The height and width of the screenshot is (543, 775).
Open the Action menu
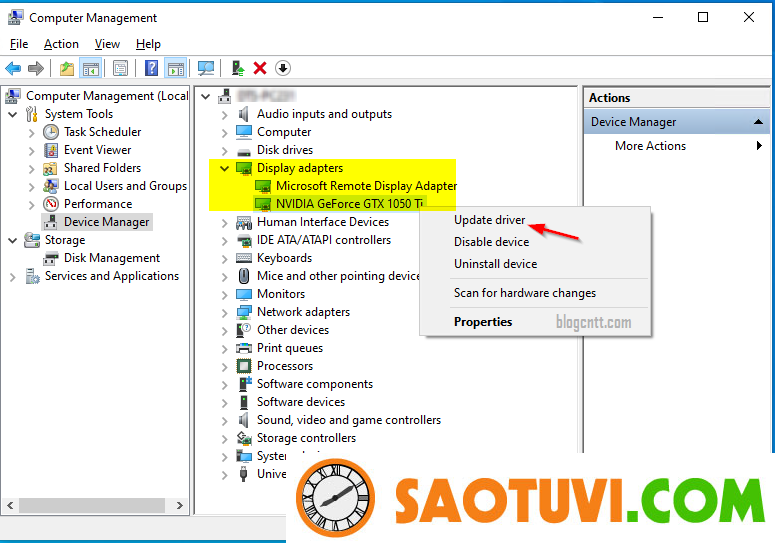click(x=61, y=44)
